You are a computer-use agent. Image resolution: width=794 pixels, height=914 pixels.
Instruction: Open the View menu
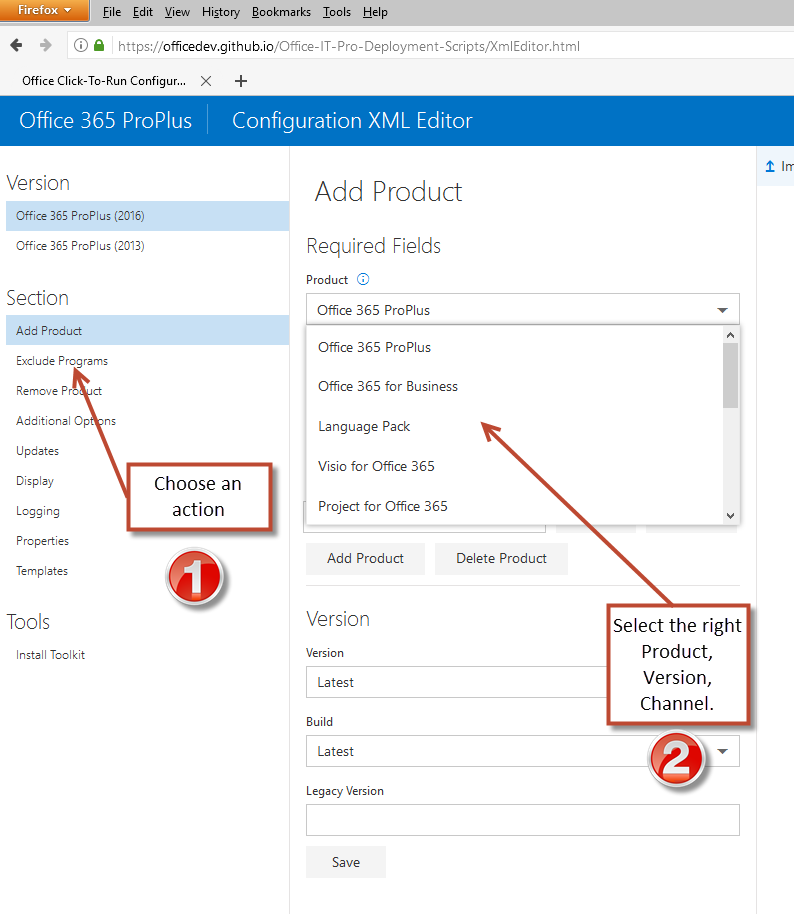click(x=177, y=12)
